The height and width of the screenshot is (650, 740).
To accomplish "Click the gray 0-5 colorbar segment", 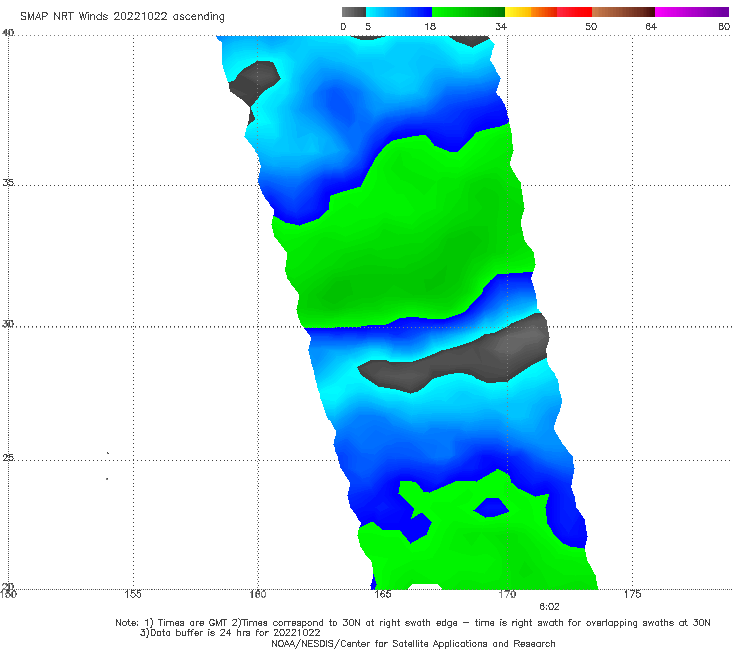I will click(354, 12).
